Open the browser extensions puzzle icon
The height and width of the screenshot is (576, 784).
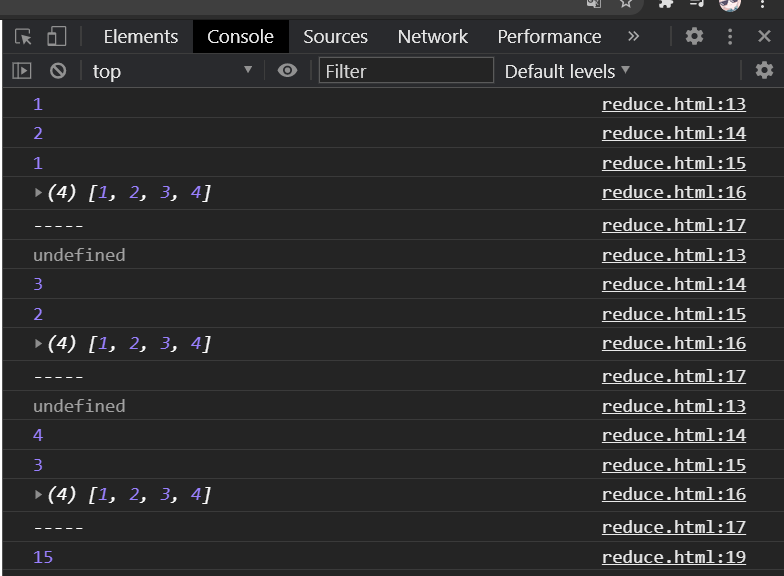point(666,4)
